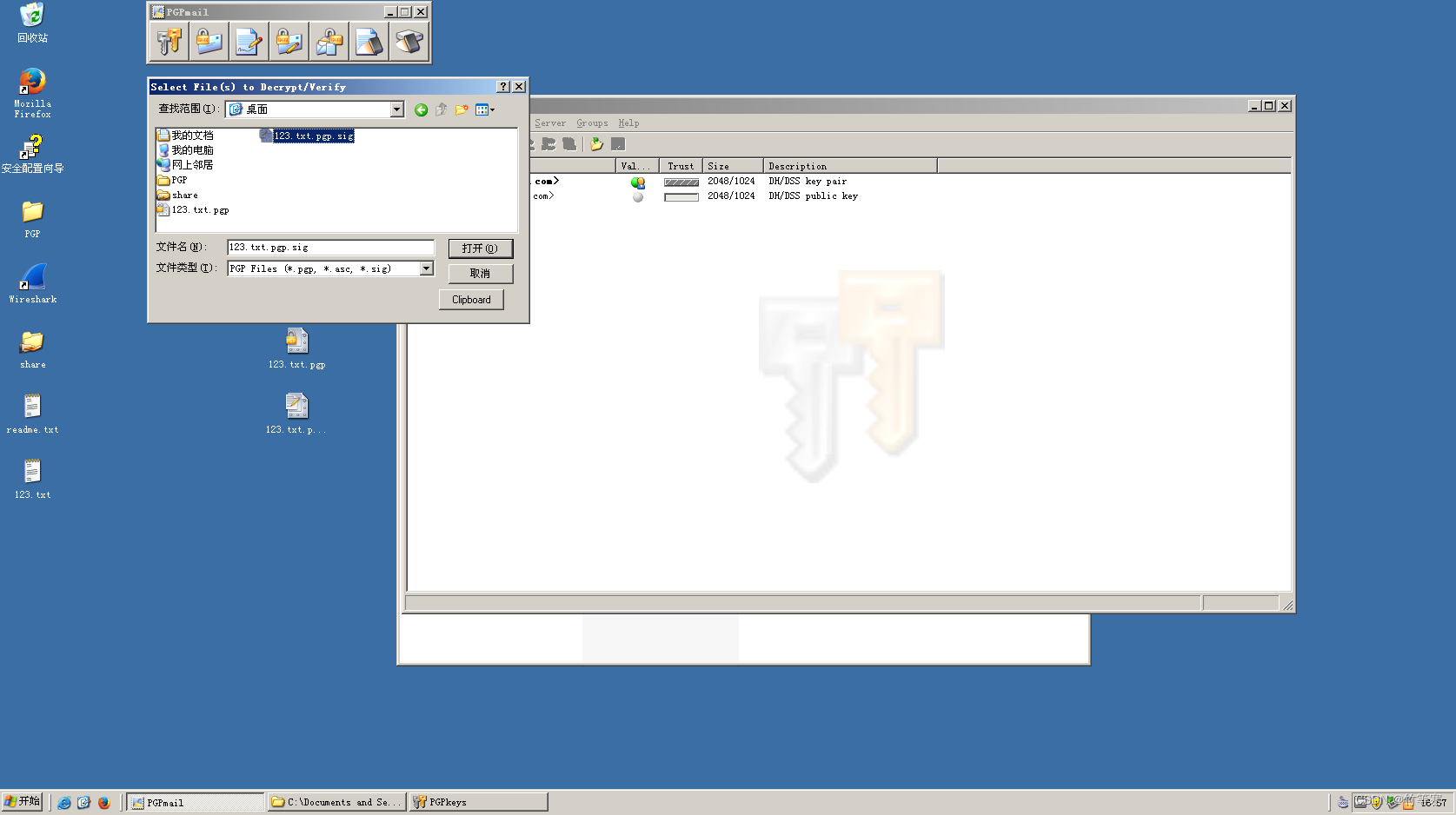The height and width of the screenshot is (815, 1456).
Task: Switch to PGPkeys taskbar button
Action: point(478,803)
